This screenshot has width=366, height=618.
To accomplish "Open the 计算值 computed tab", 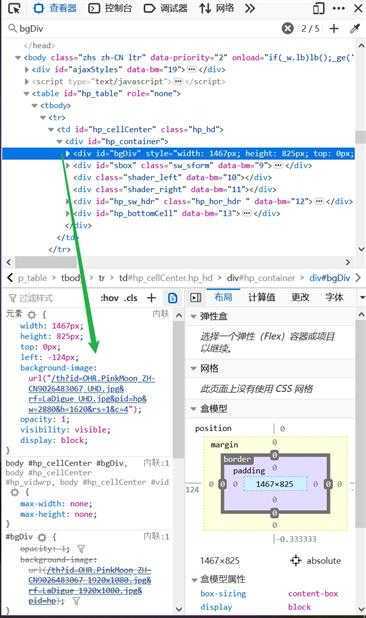I will pyautogui.click(x=262, y=297).
